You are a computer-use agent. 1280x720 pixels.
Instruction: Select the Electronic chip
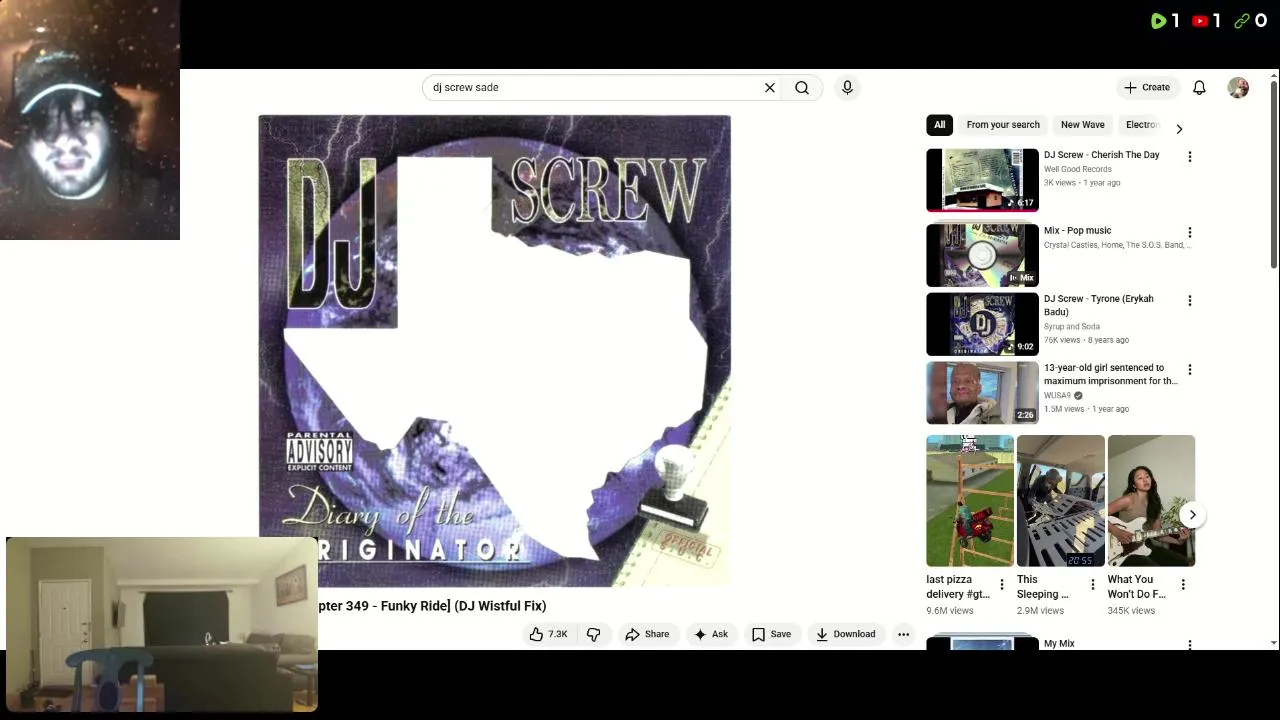click(1142, 125)
